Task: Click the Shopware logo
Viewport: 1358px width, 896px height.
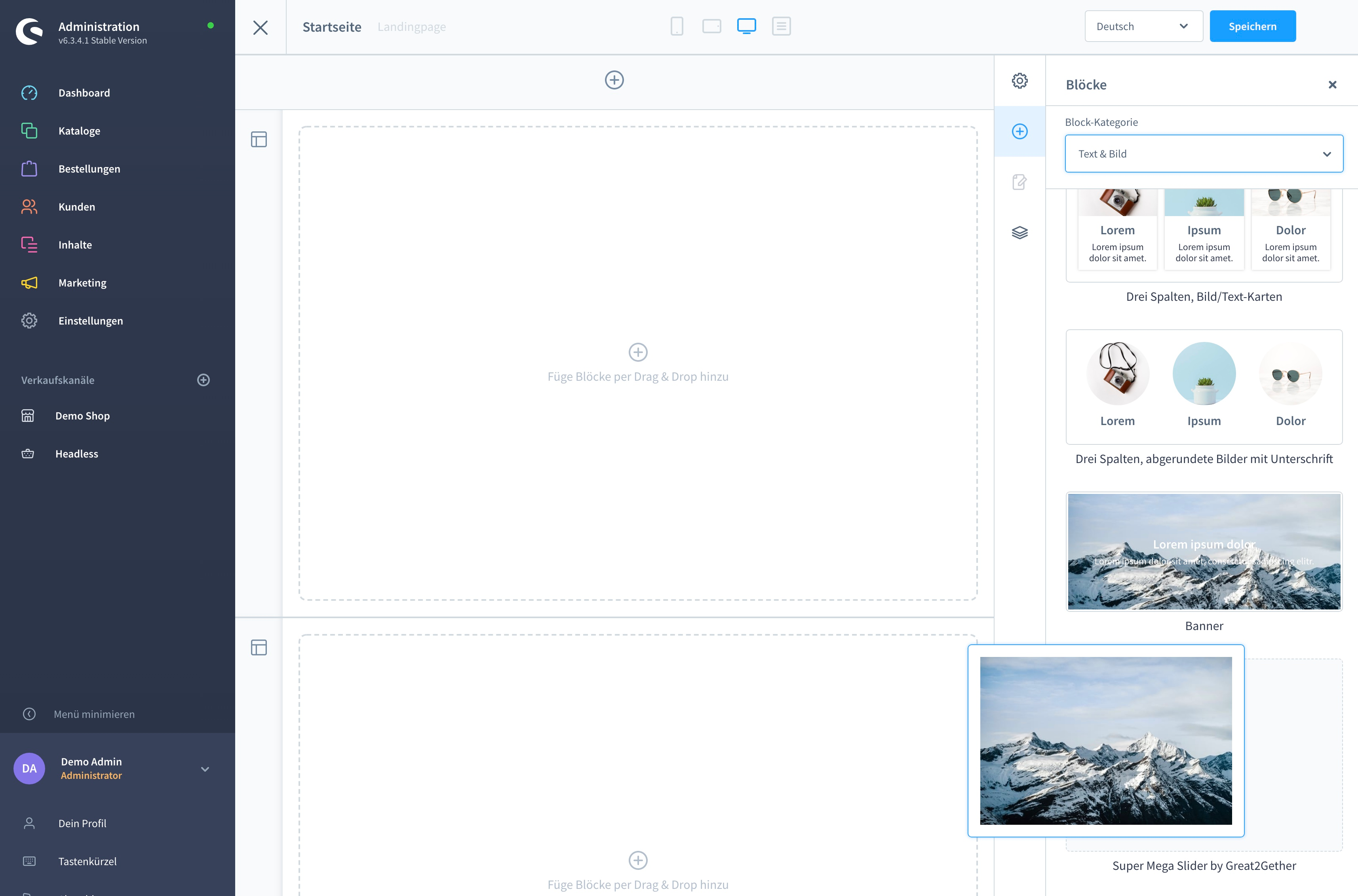Action: pyautogui.click(x=29, y=32)
